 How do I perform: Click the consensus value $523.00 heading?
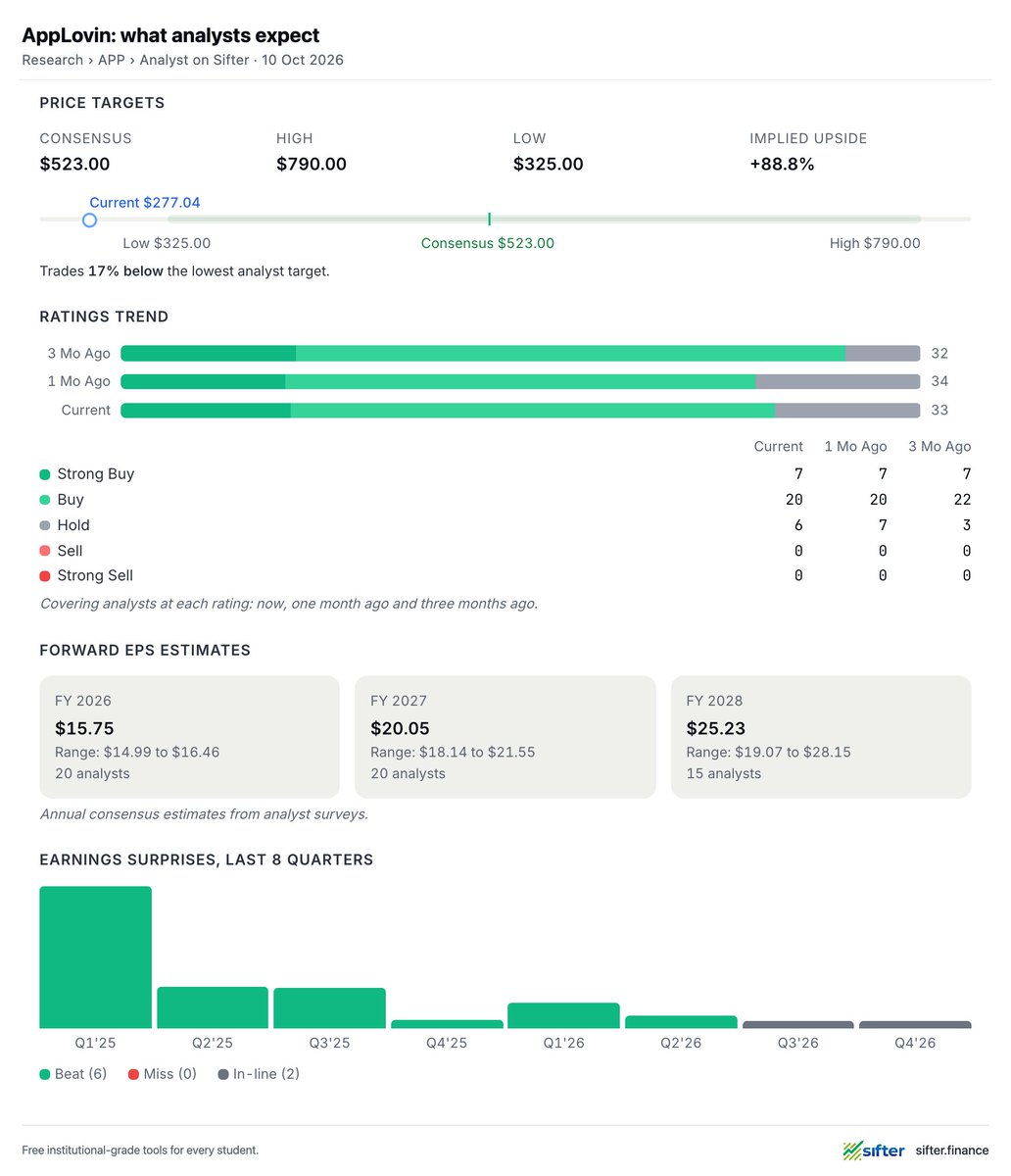click(74, 165)
